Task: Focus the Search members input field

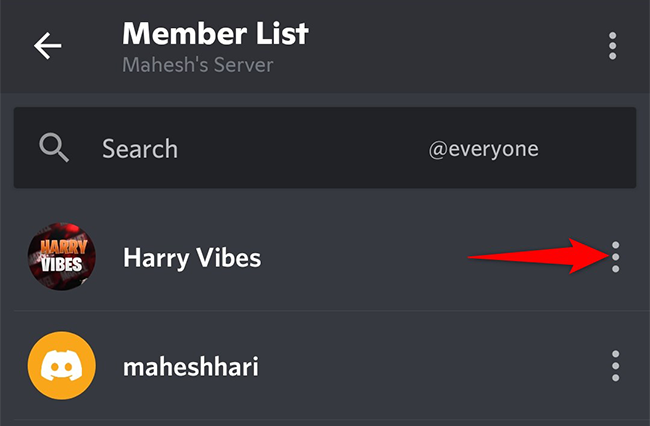Action: coord(260,149)
